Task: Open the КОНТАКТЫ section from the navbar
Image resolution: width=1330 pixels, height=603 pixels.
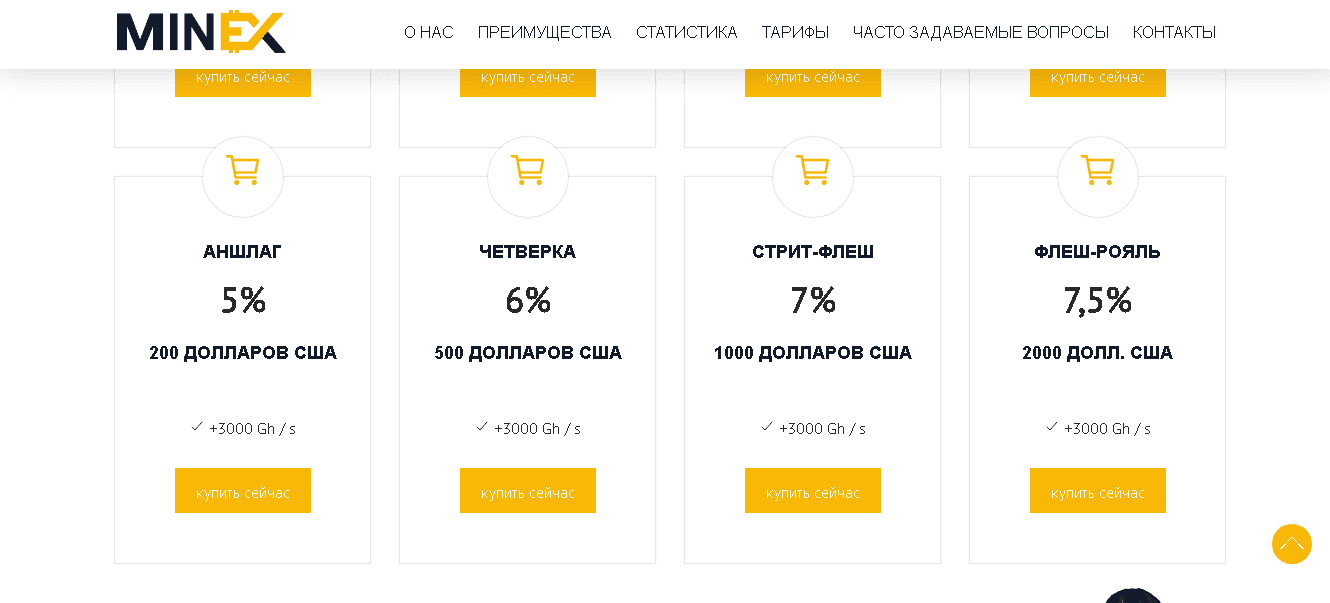Action: [1174, 32]
